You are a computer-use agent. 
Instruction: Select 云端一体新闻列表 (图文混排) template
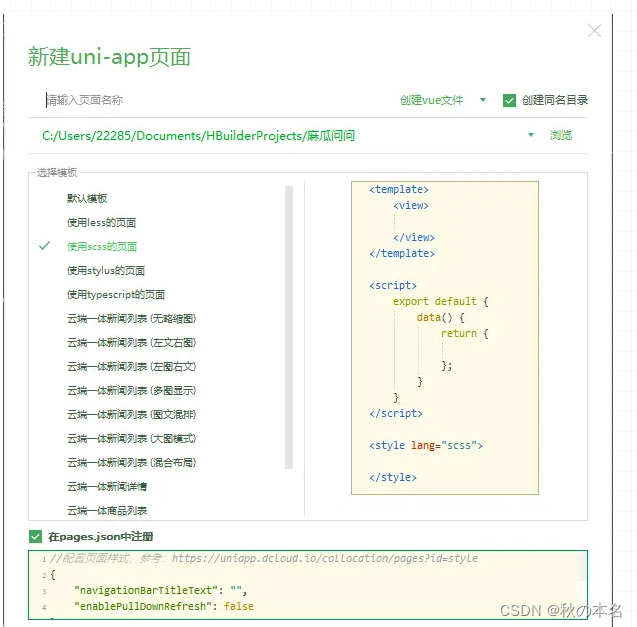(x=132, y=414)
